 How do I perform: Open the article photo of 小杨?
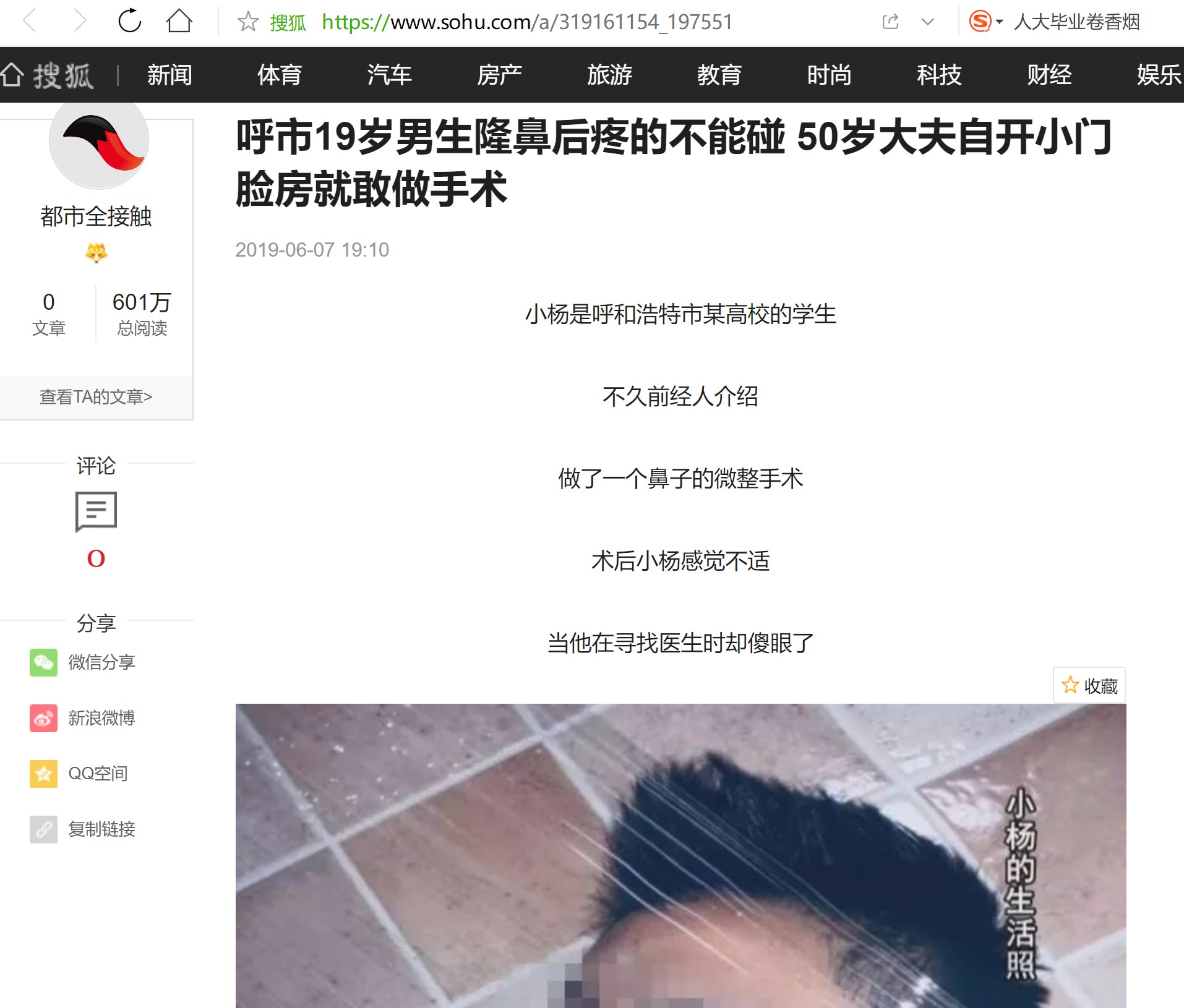point(680,856)
